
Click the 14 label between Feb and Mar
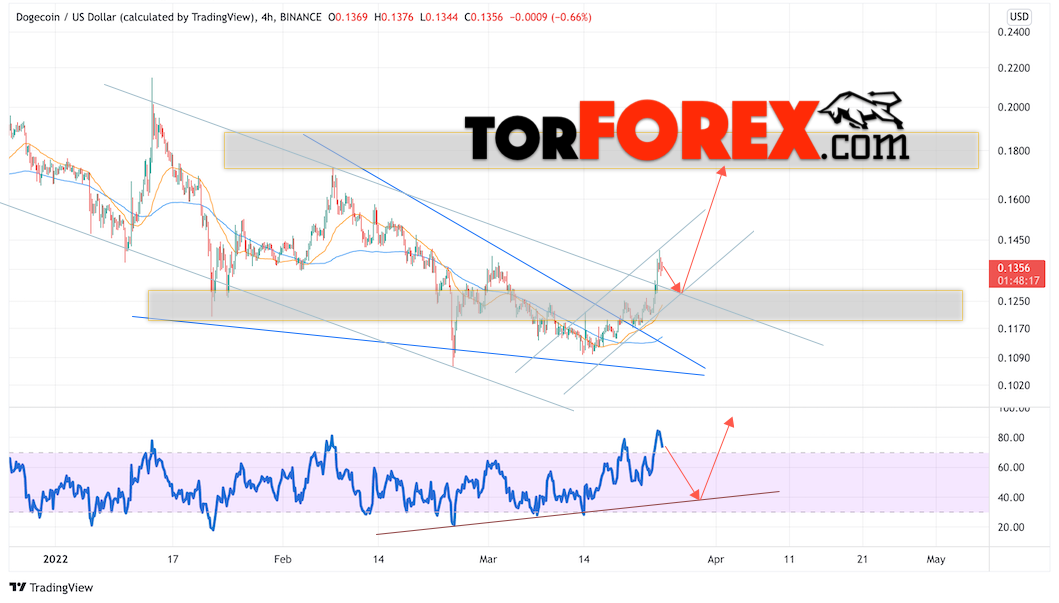tap(378, 560)
